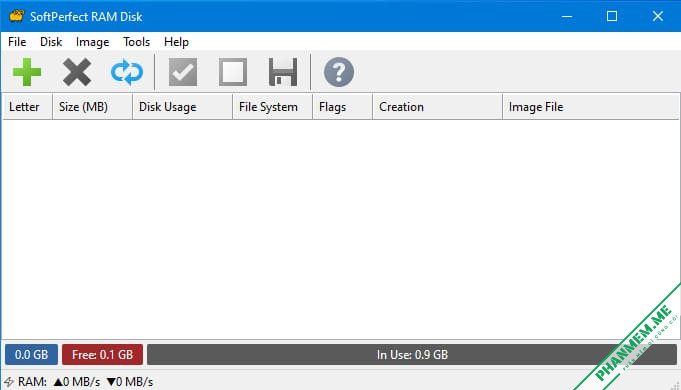Open help with the question mark icon
This screenshot has width=681, height=390.
pyautogui.click(x=339, y=72)
